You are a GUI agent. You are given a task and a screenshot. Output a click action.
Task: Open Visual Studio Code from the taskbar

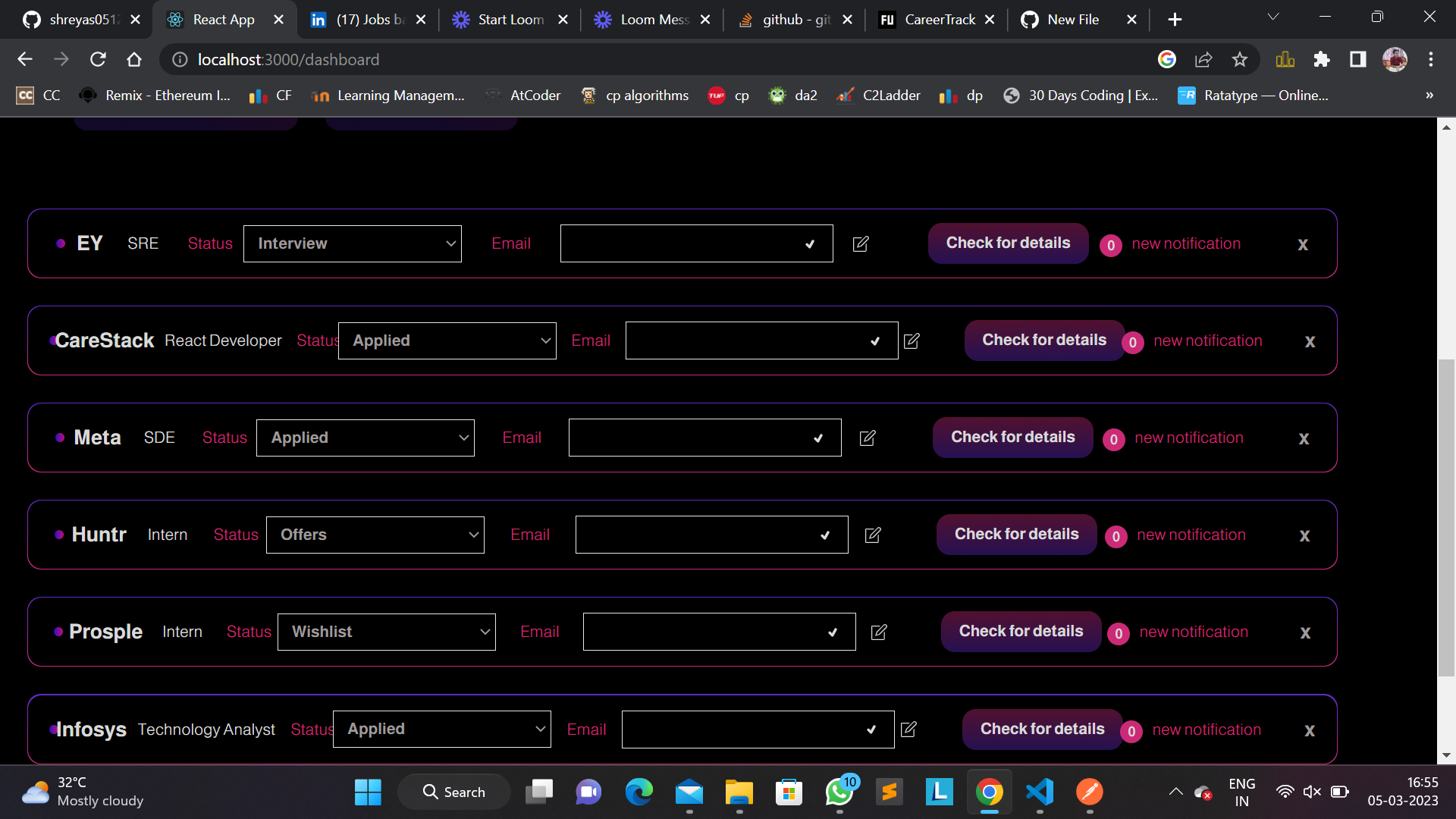1040,791
